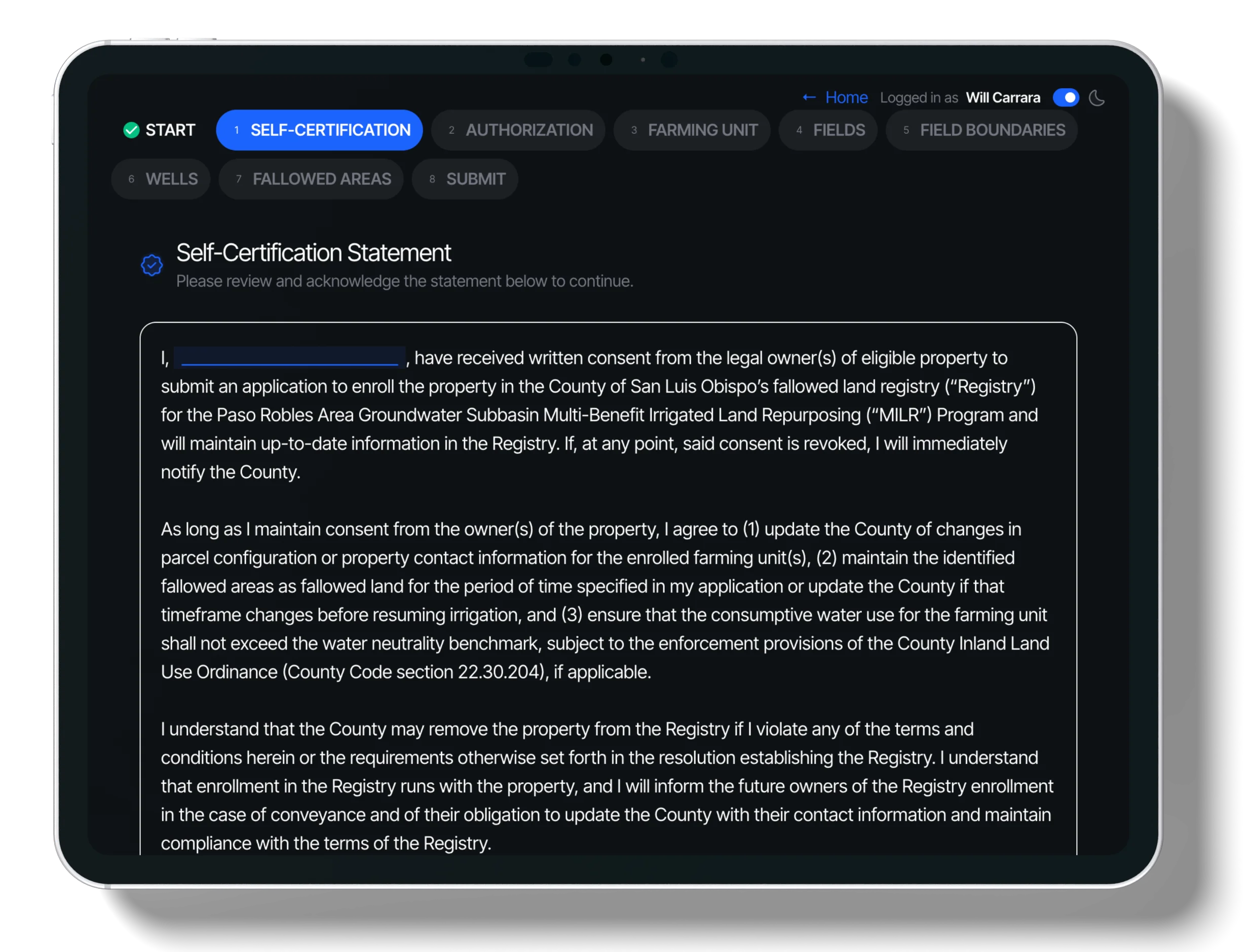Click the blue certification badge icon
The image size is (1252, 952).
[151, 264]
